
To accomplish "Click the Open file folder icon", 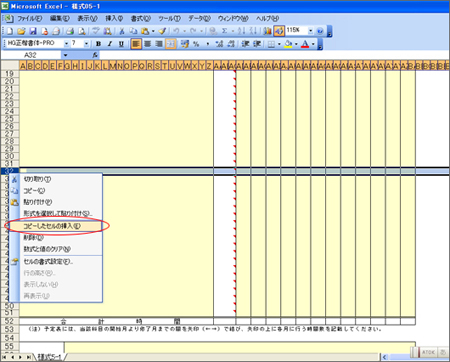I will [x=21, y=31].
